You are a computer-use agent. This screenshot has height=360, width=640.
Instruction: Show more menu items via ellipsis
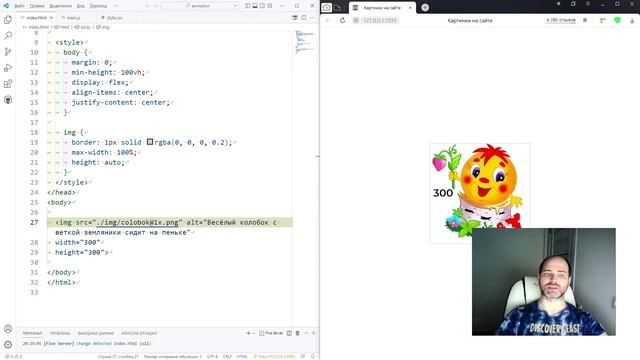click(x=116, y=6)
